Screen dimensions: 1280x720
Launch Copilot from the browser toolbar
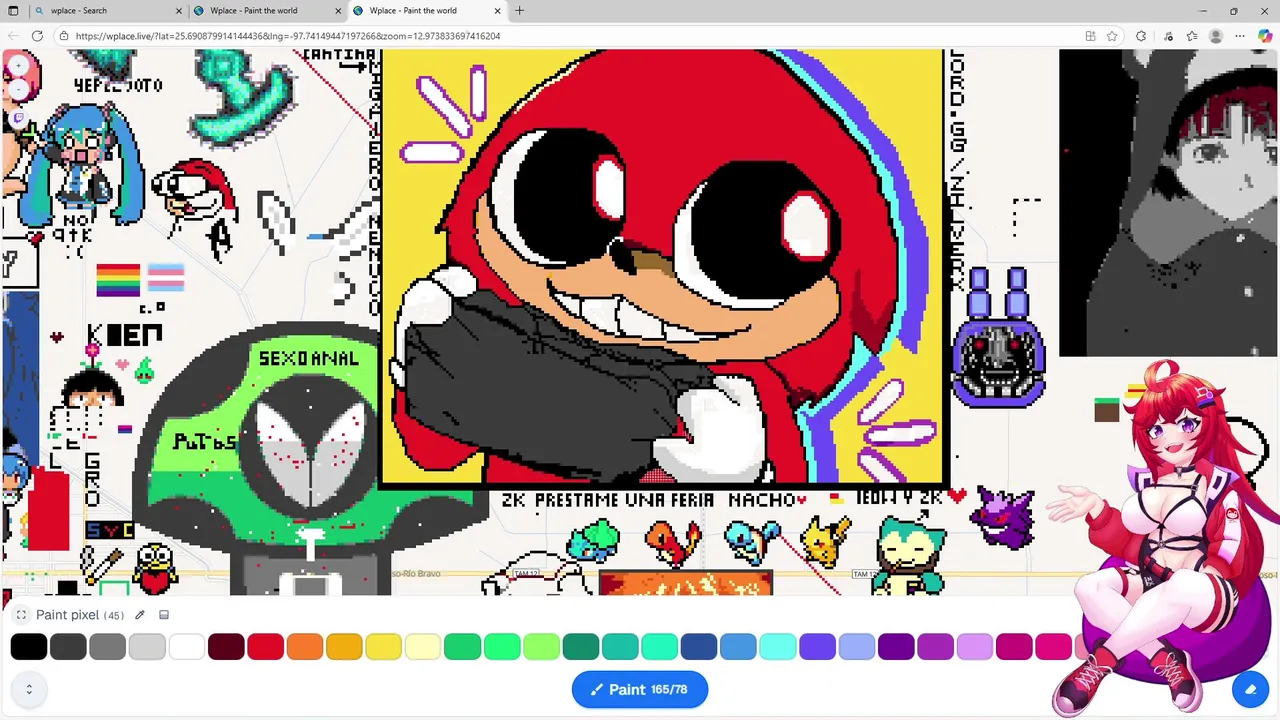pyautogui.click(x=1265, y=36)
